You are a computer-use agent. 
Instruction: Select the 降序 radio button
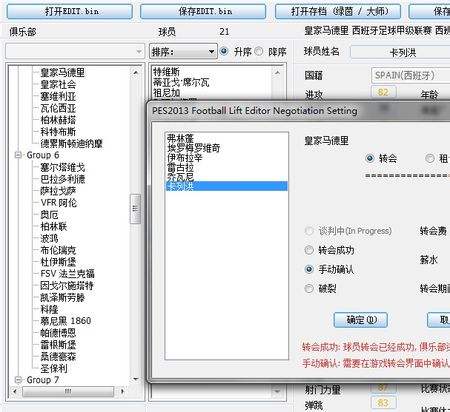[259, 51]
